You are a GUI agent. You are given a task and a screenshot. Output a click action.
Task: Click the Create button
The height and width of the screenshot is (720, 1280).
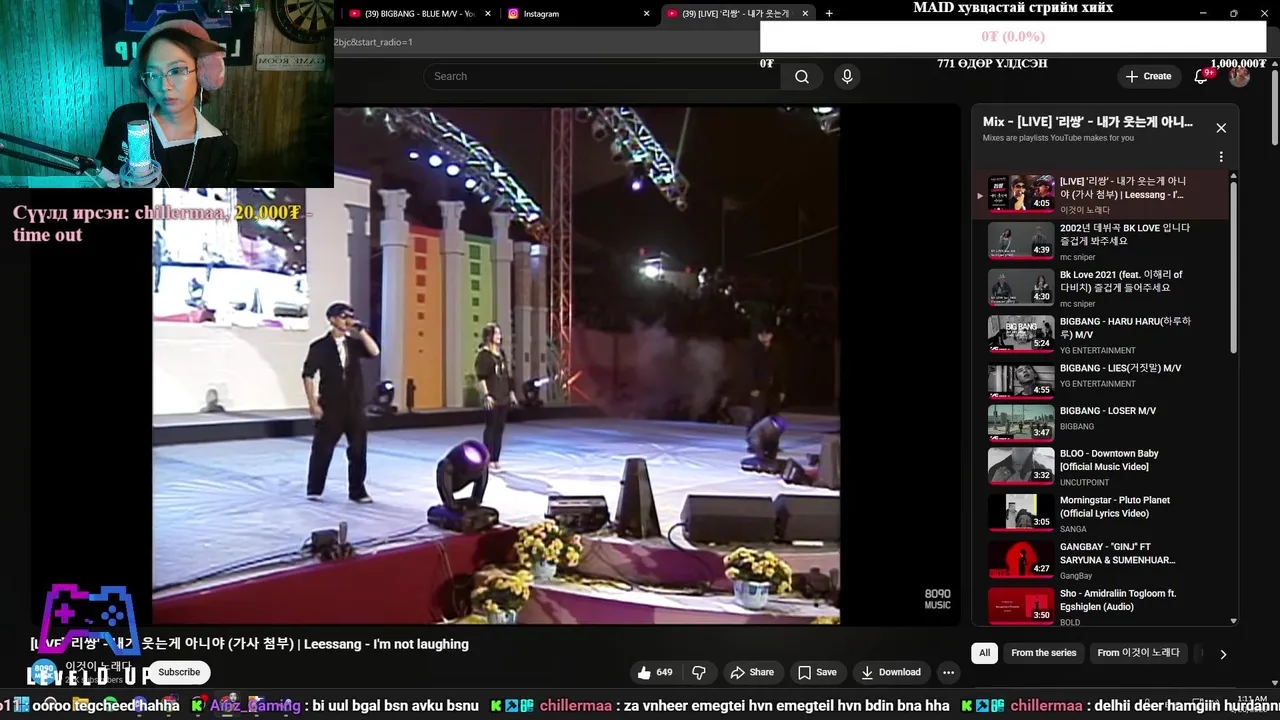(1148, 76)
